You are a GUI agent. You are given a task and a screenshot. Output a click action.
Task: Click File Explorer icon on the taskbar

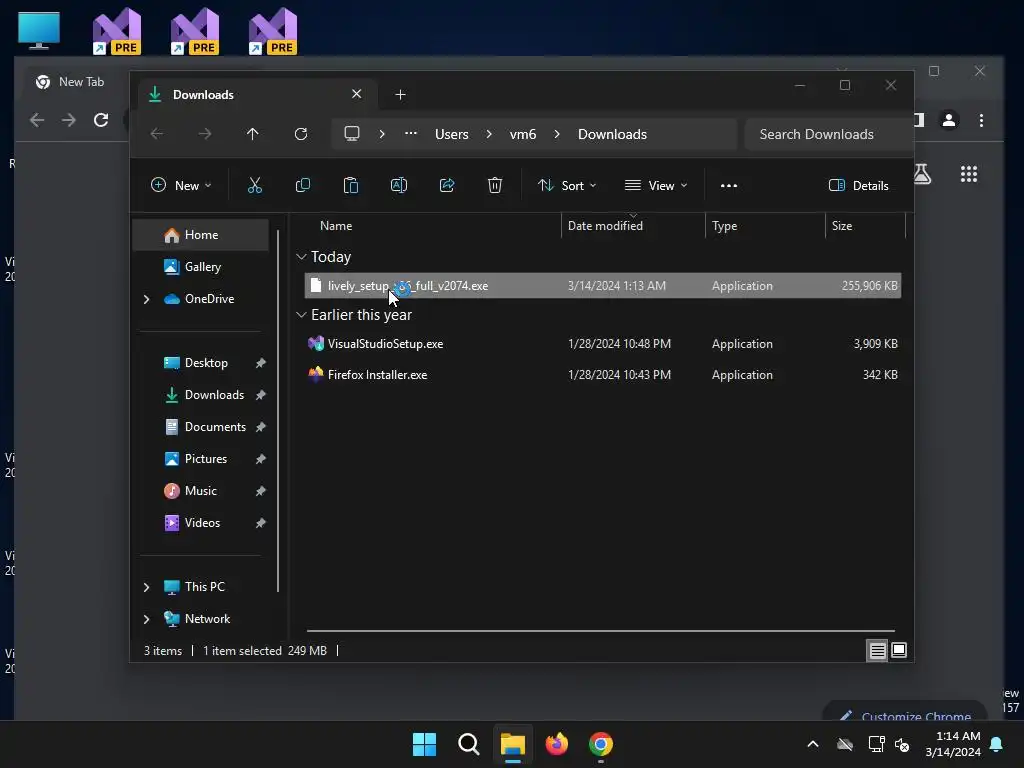513,744
